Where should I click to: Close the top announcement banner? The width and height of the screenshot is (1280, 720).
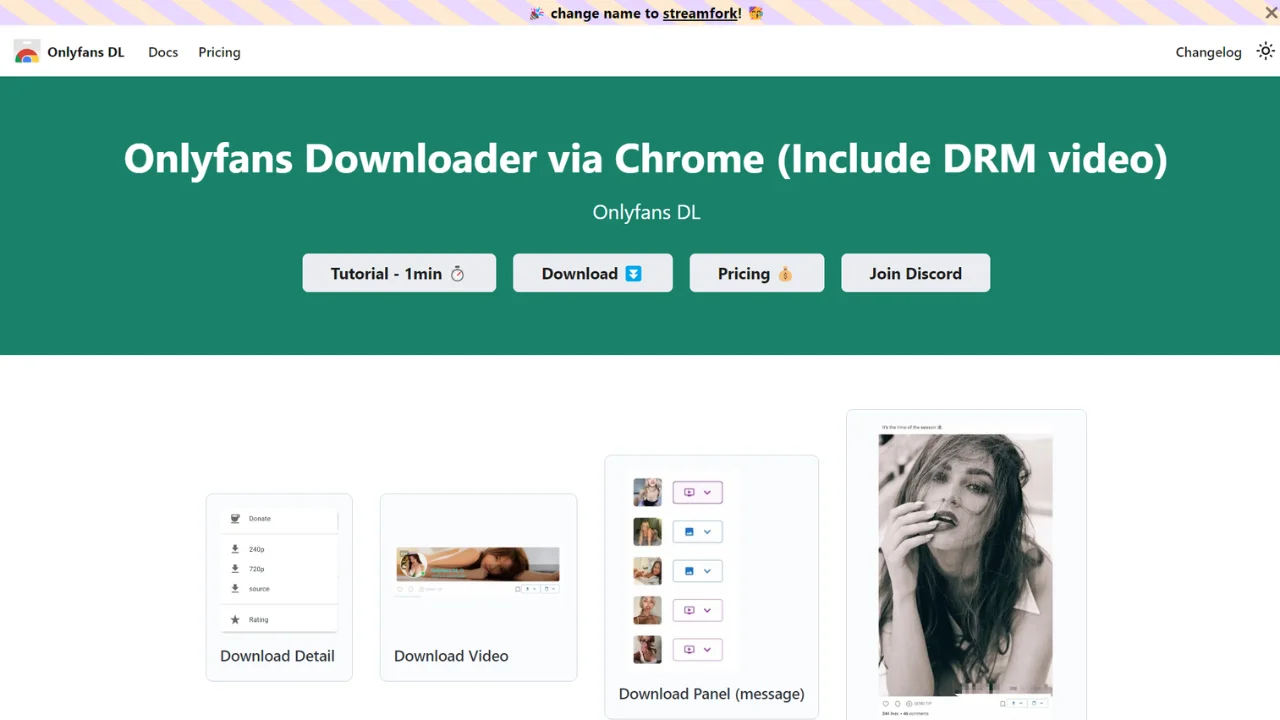point(1271,12)
